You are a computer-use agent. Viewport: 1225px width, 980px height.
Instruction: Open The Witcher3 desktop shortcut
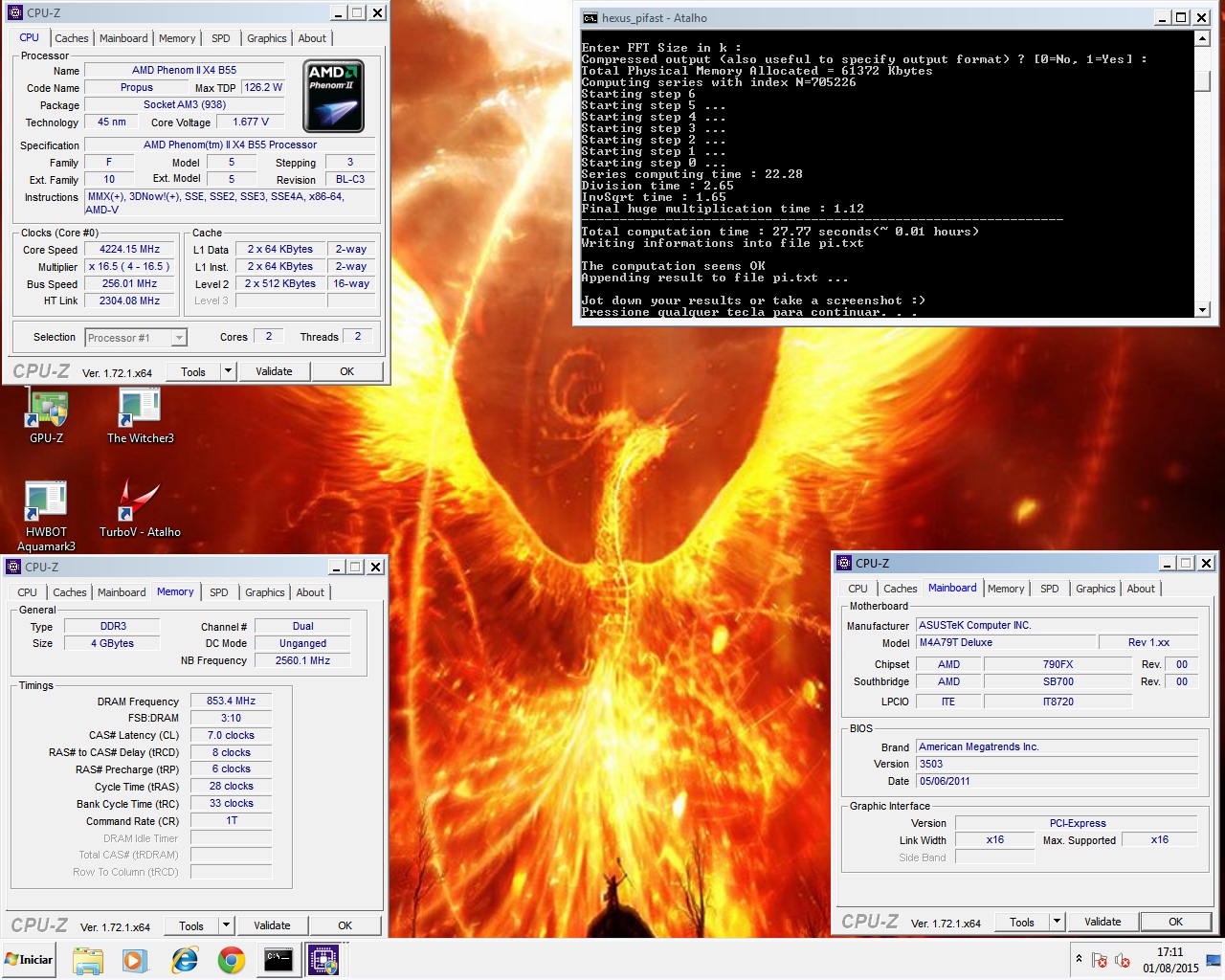141,415
